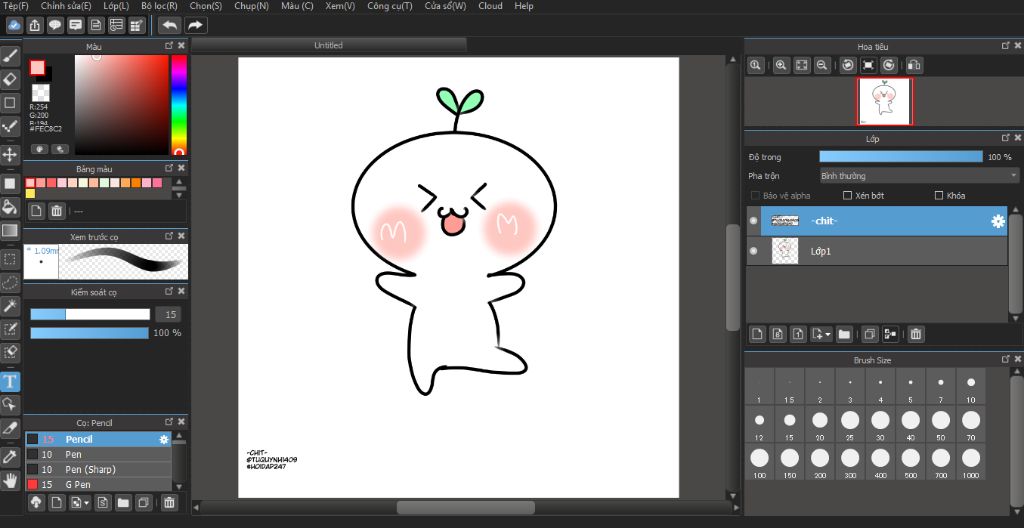Enable the Khóa checkbox
The image size is (1024, 528).
tap(939, 195)
